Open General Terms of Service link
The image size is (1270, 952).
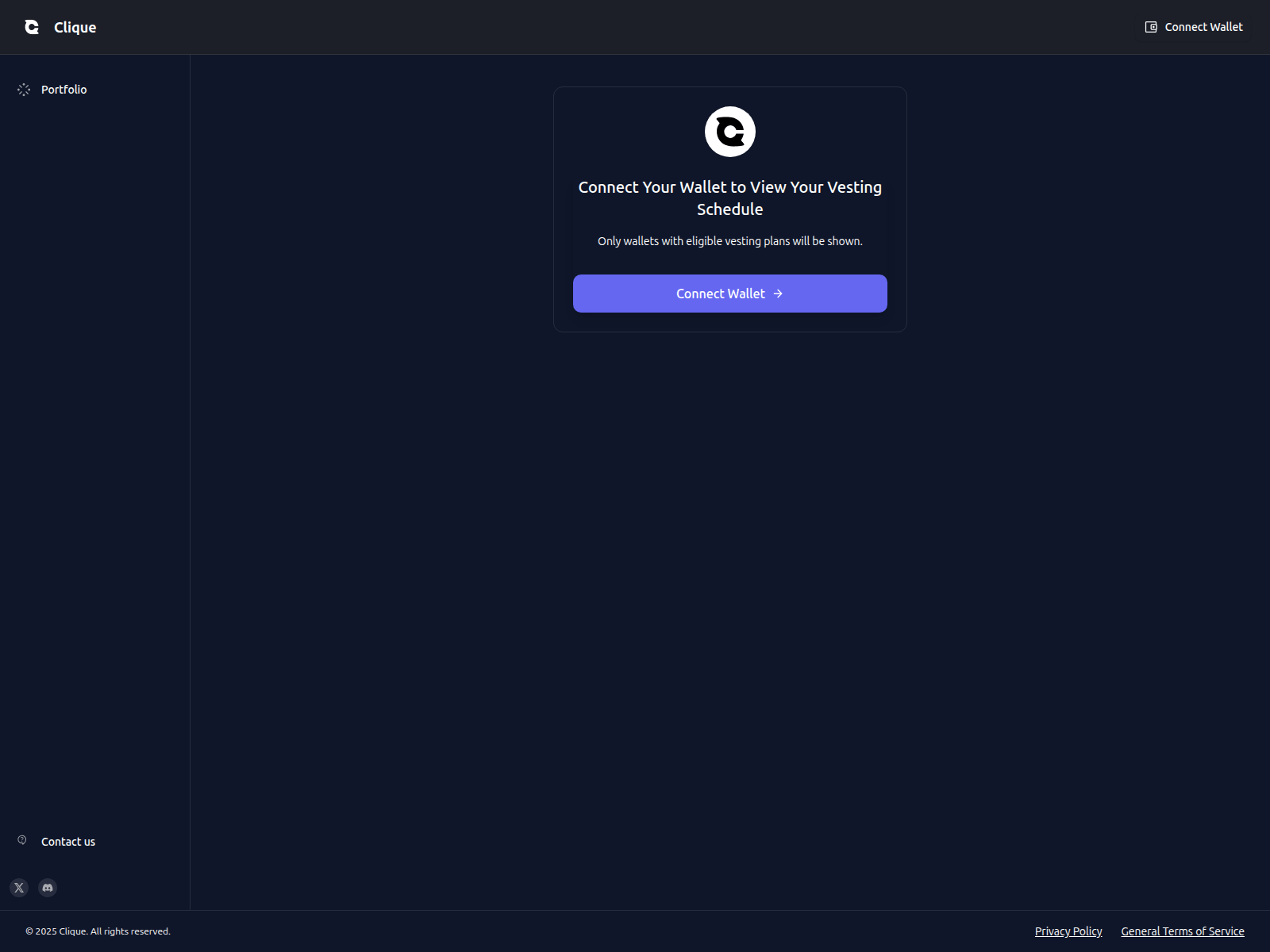point(1183,931)
